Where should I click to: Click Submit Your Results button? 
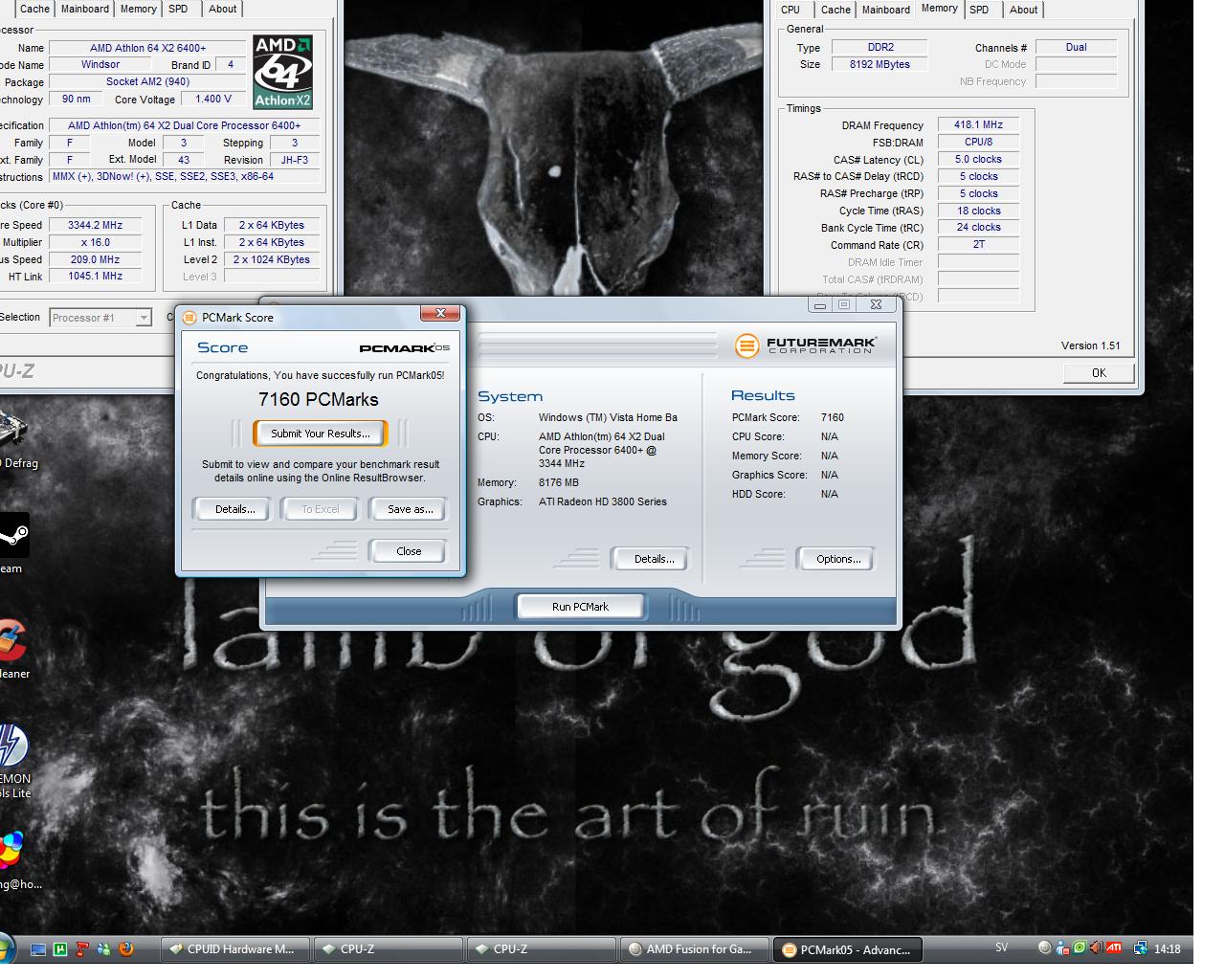[321, 434]
